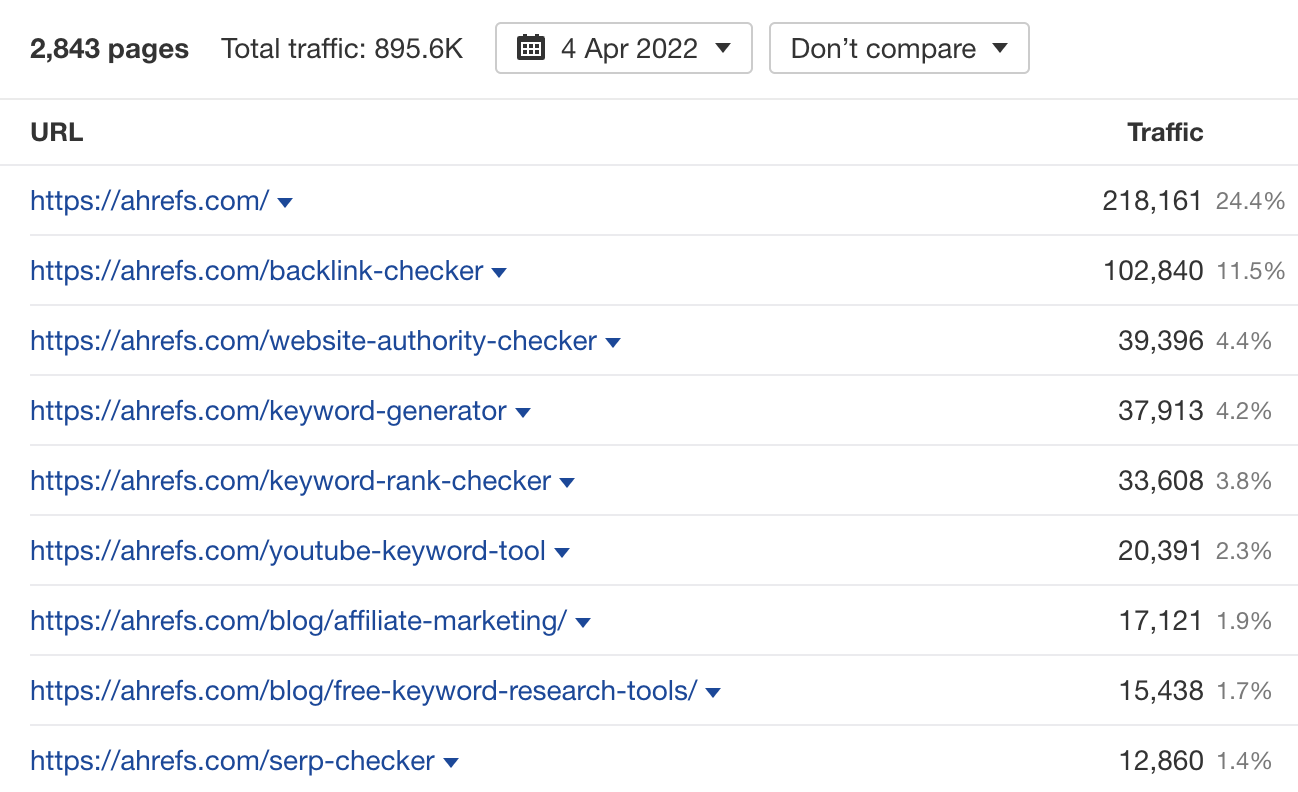Open the Don't compare dropdown
This screenshot has width=1298, height=792.
tap(897, 47)
